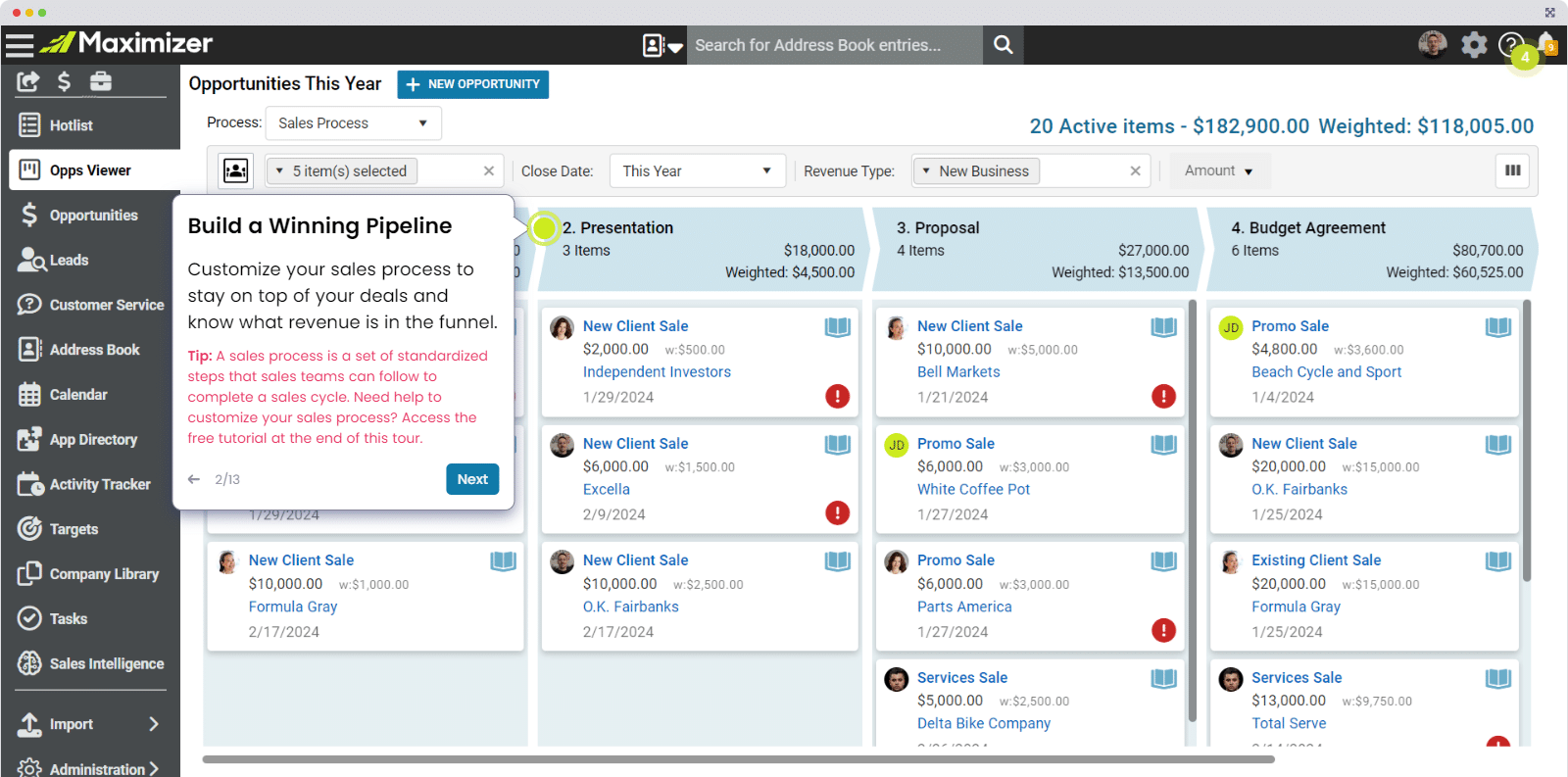Image resolution: width=1568 pixels, height=777 pixels.
Task: Click the red alert on Bell Markets card
Action: (1163, 396)
